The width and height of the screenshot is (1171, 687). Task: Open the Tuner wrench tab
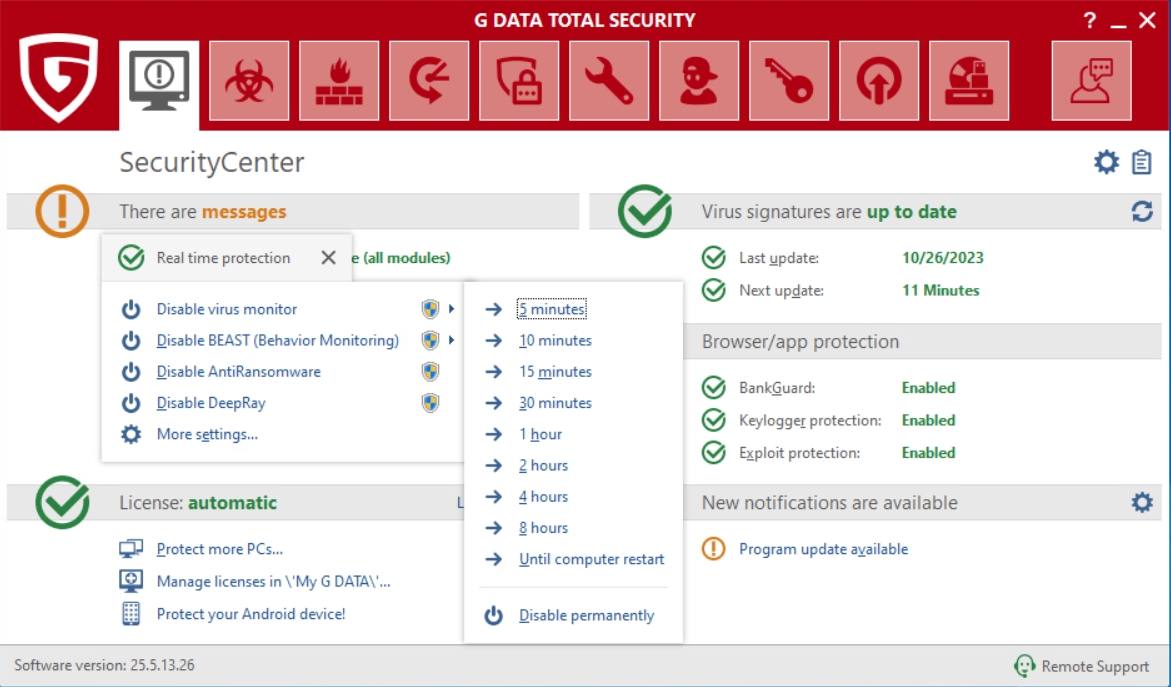pyautogui.click(x=609, y=81)
